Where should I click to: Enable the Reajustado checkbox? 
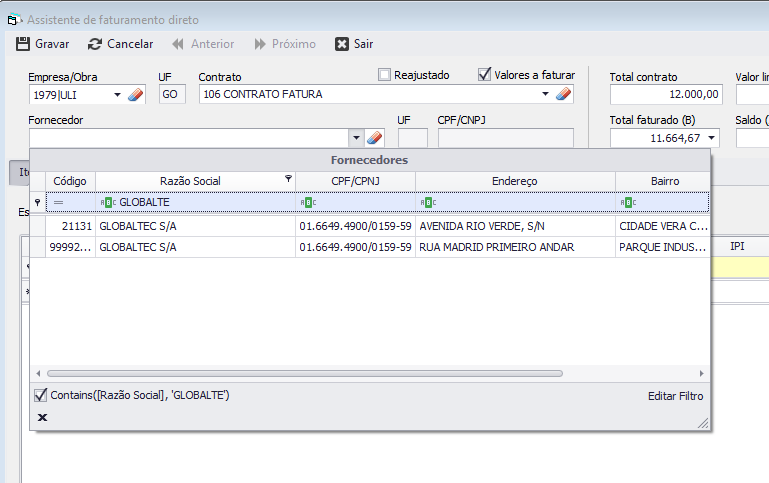(385, 75)
